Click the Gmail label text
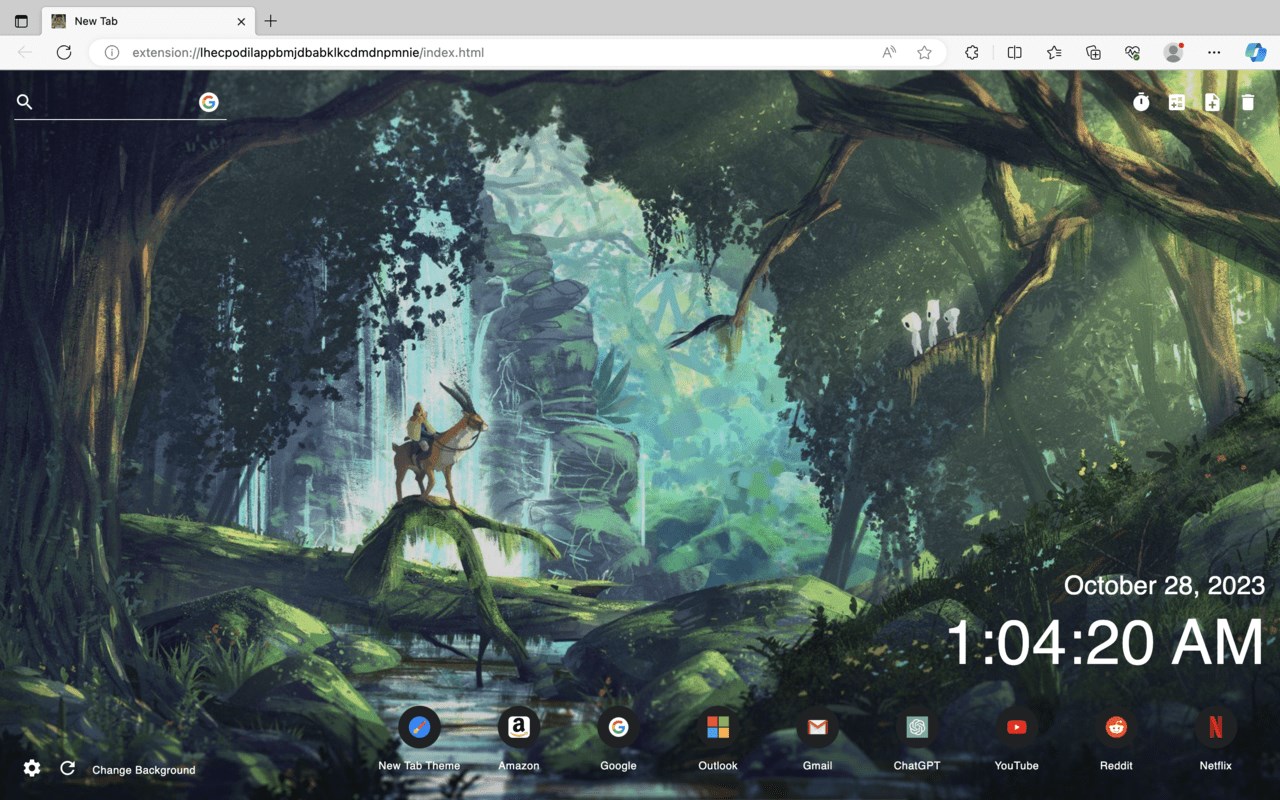The width and height of the screenshot is (1280, 800). pyautogui.click(x=817, y=766)
